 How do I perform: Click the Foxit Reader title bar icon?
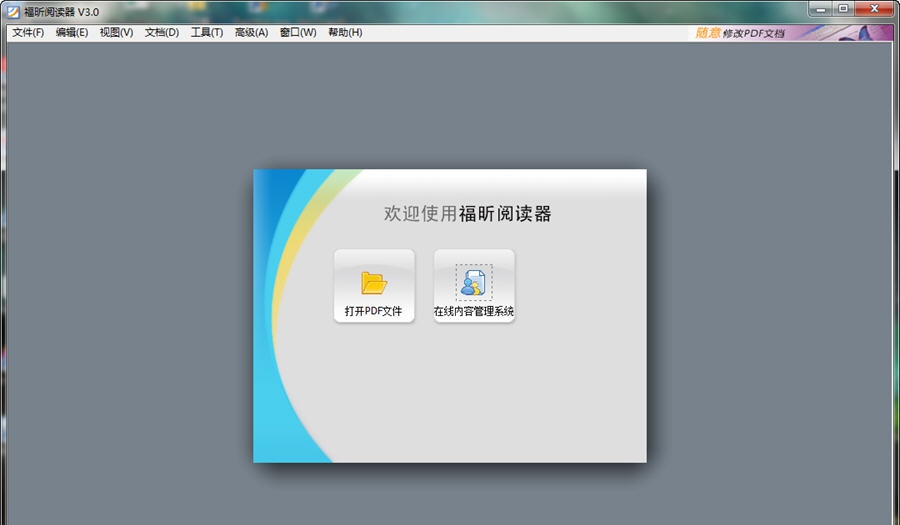pos(13,11)
